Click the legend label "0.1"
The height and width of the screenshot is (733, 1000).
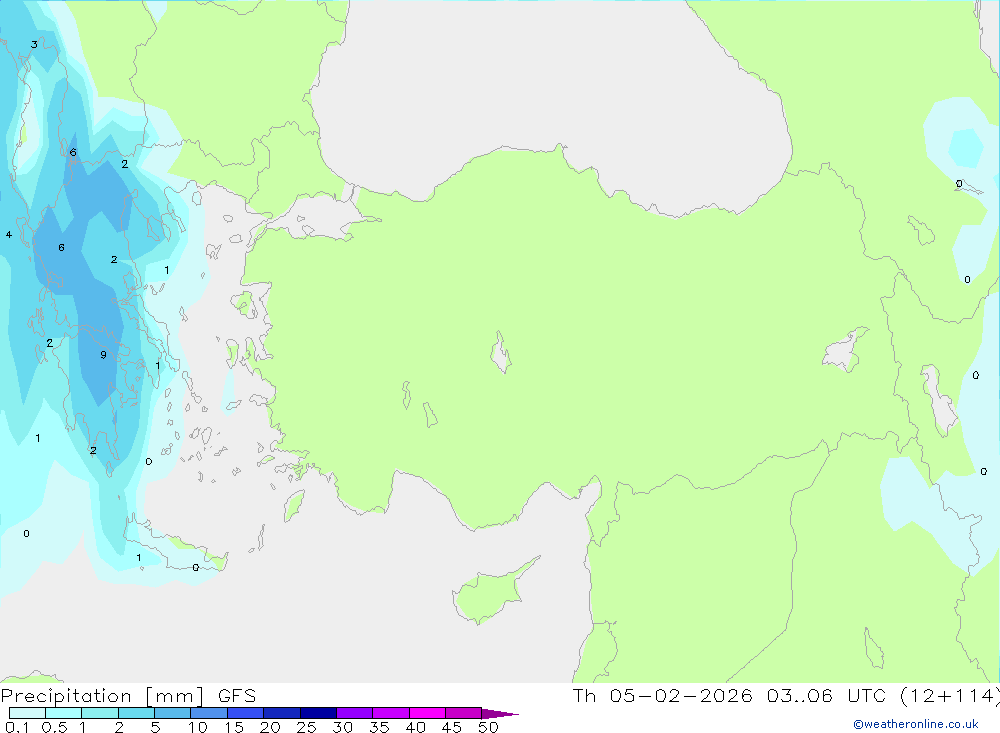pos(17,727)
